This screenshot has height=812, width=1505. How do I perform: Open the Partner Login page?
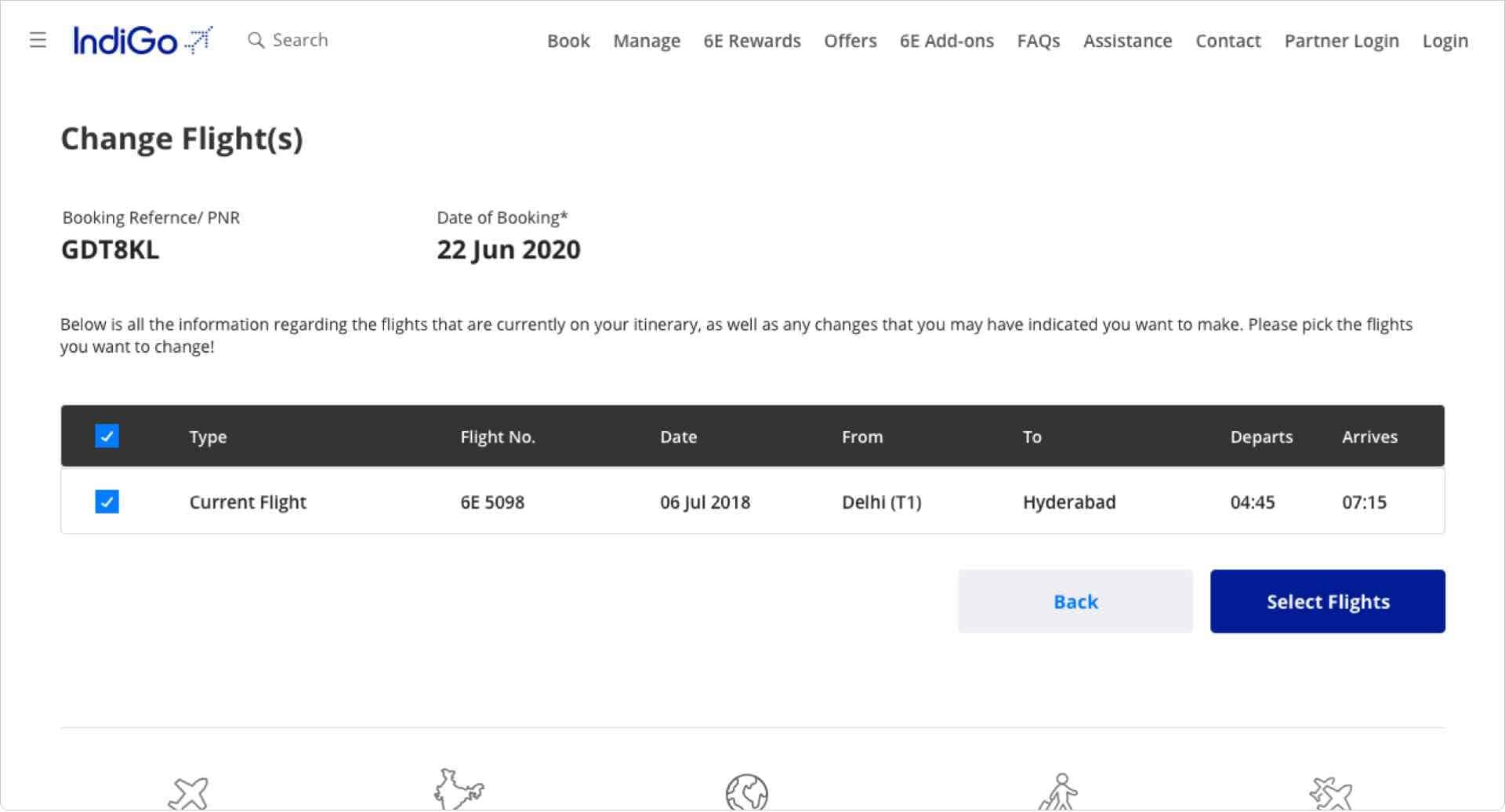click(1340, 40)
